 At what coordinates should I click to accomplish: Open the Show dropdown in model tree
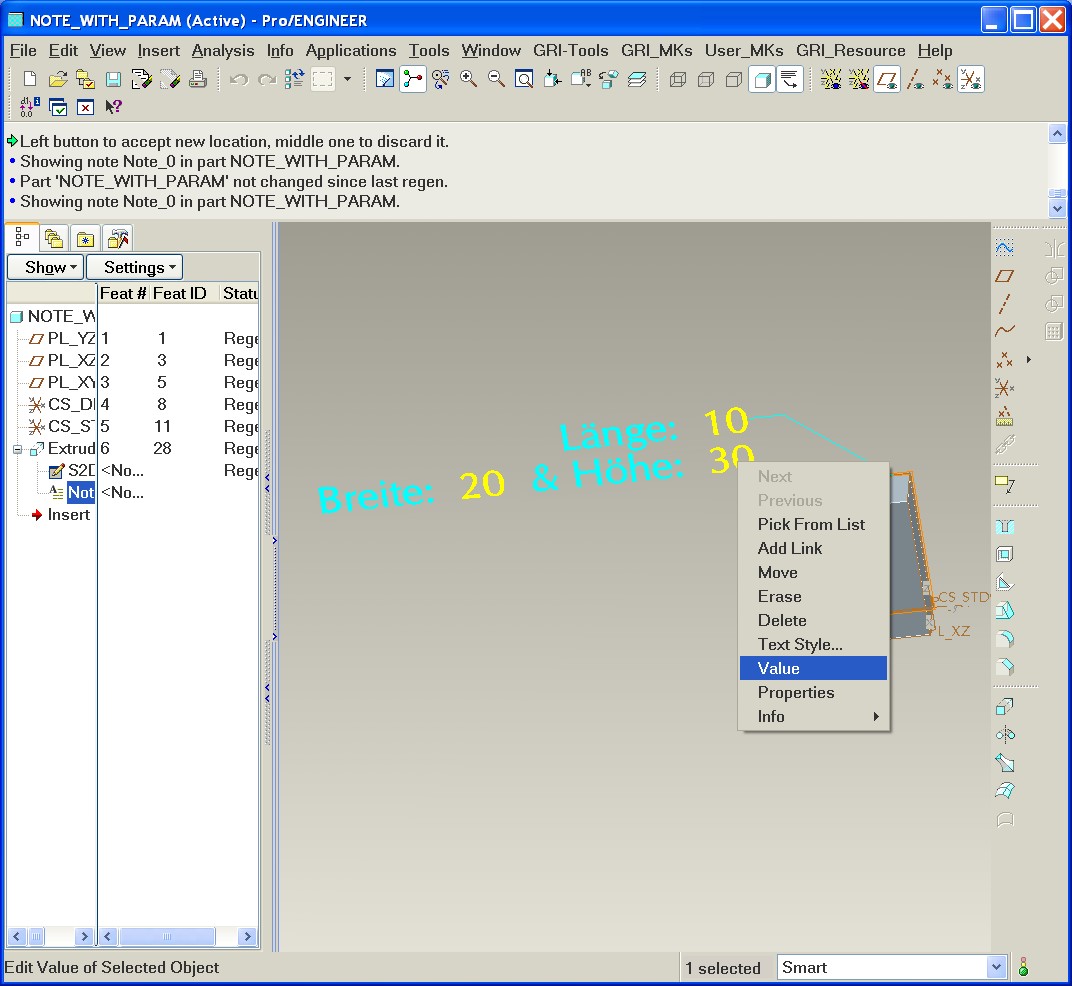click(45, 267)
